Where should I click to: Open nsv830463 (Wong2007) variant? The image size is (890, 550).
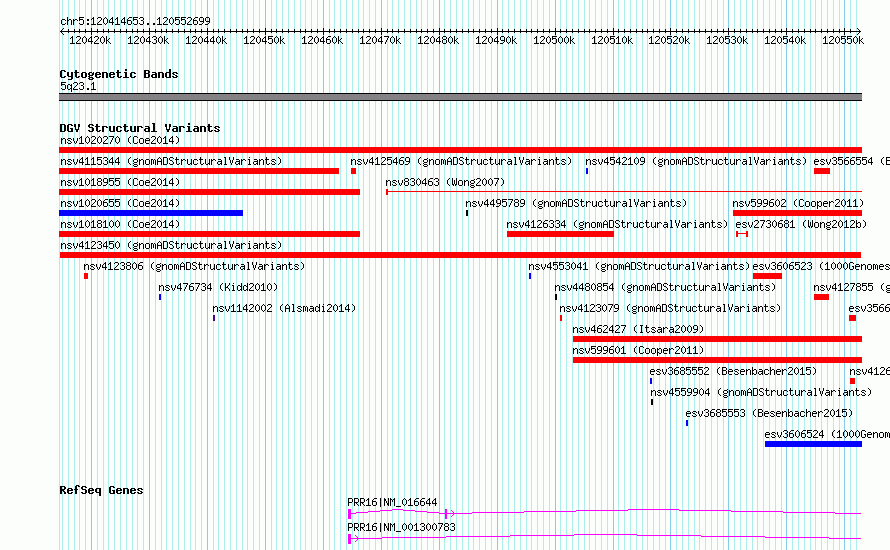(x=445, y=182)
